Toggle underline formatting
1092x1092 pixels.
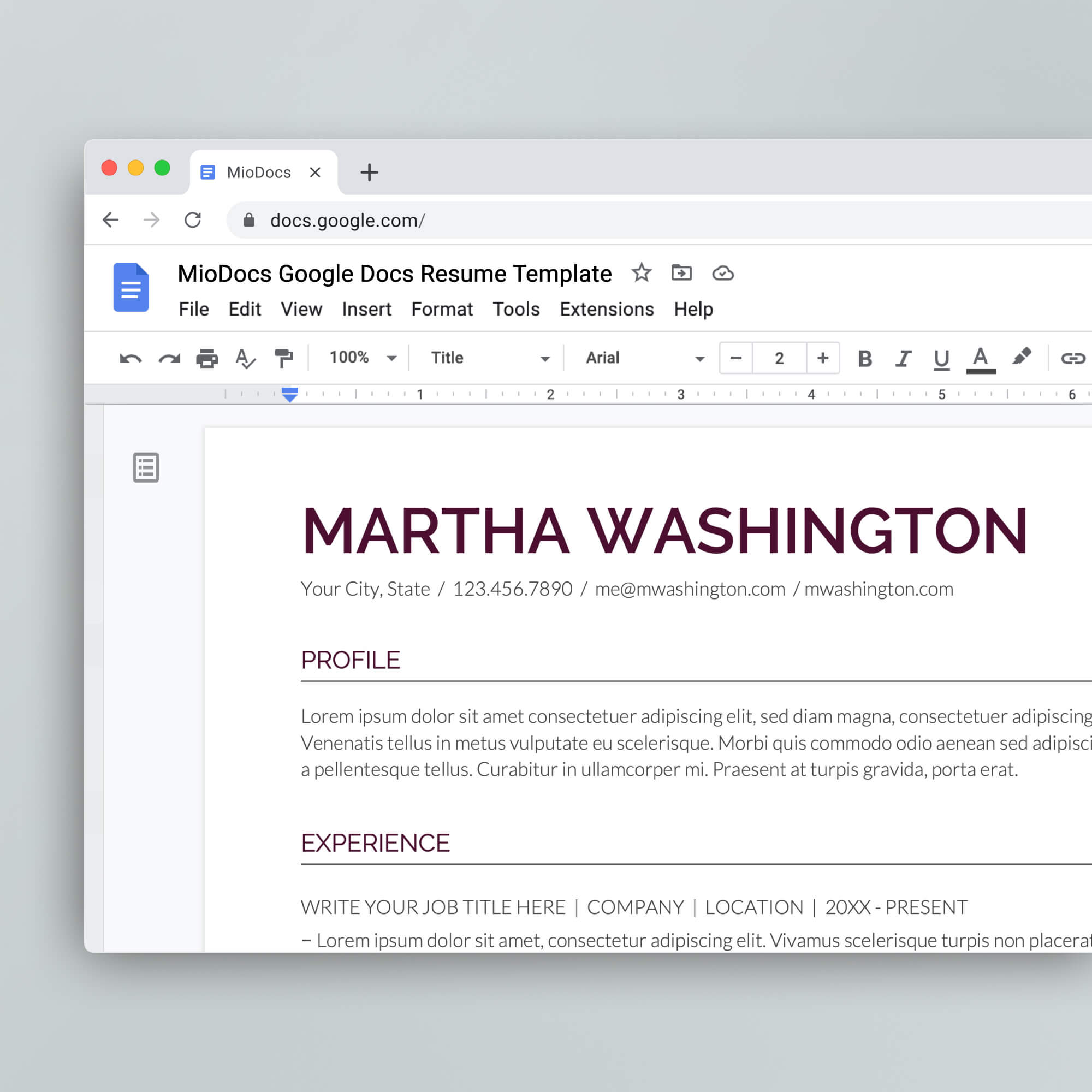click(x=940, y=358)
